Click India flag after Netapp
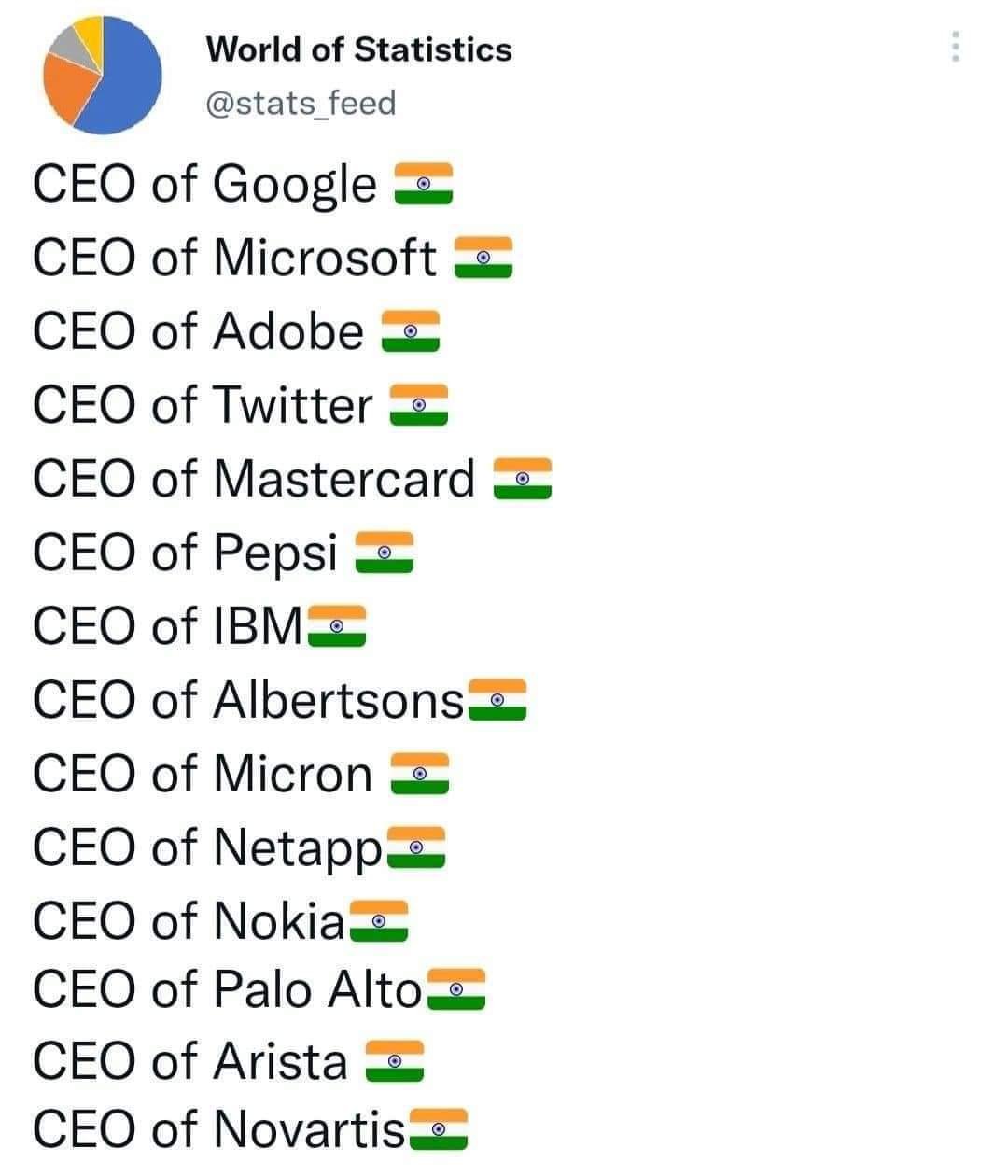This screenshot has width=1008, height=1176. click(415, 847)
